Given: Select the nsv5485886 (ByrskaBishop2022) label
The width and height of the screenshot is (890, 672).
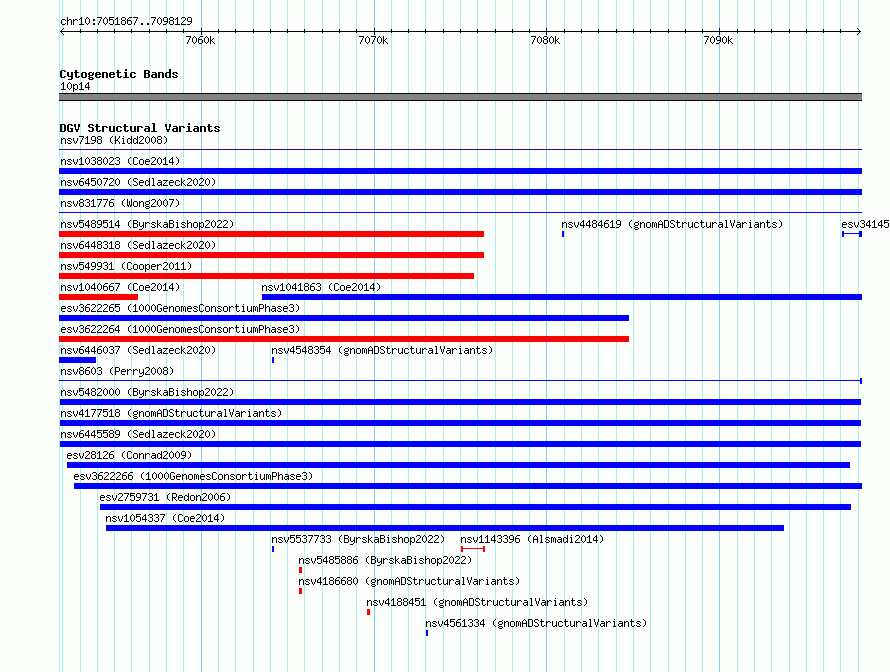Looking at the screenshot, I should (x=385, y=560).
